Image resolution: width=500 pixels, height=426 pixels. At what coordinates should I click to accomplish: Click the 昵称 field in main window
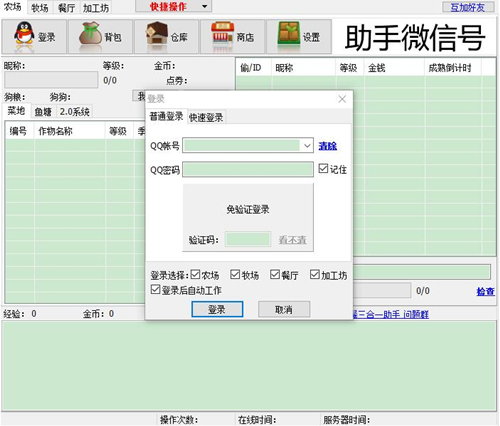pyautogui.click(x=51, y=80)
